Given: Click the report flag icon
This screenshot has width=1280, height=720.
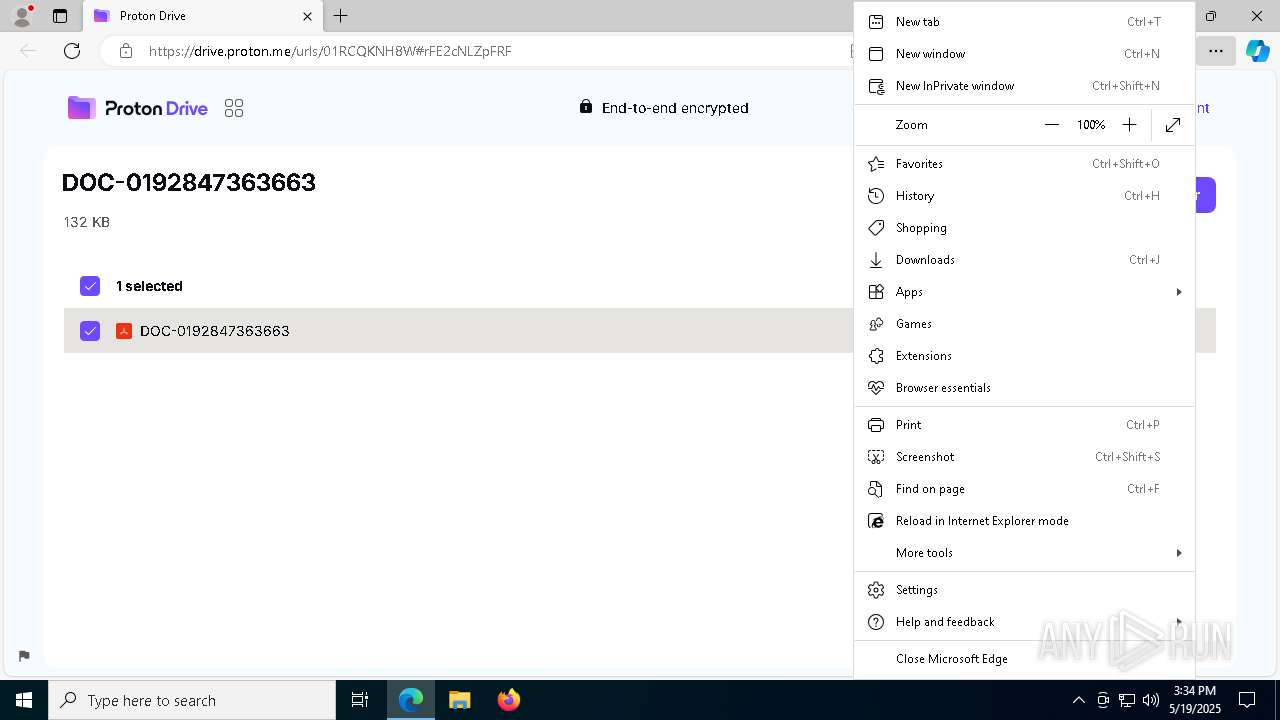Looking at the screenshot, I should [24, 656].
